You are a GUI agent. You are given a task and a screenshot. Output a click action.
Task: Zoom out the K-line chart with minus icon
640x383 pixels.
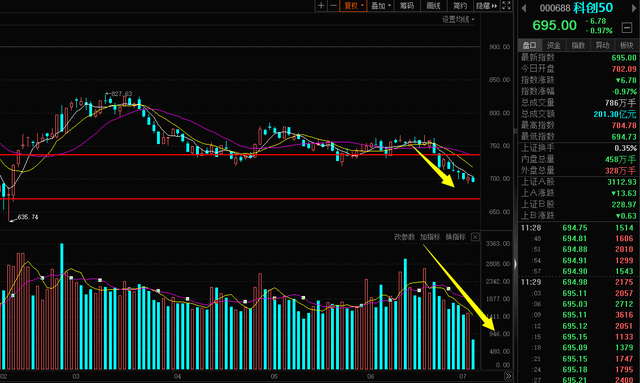[333, 6]
